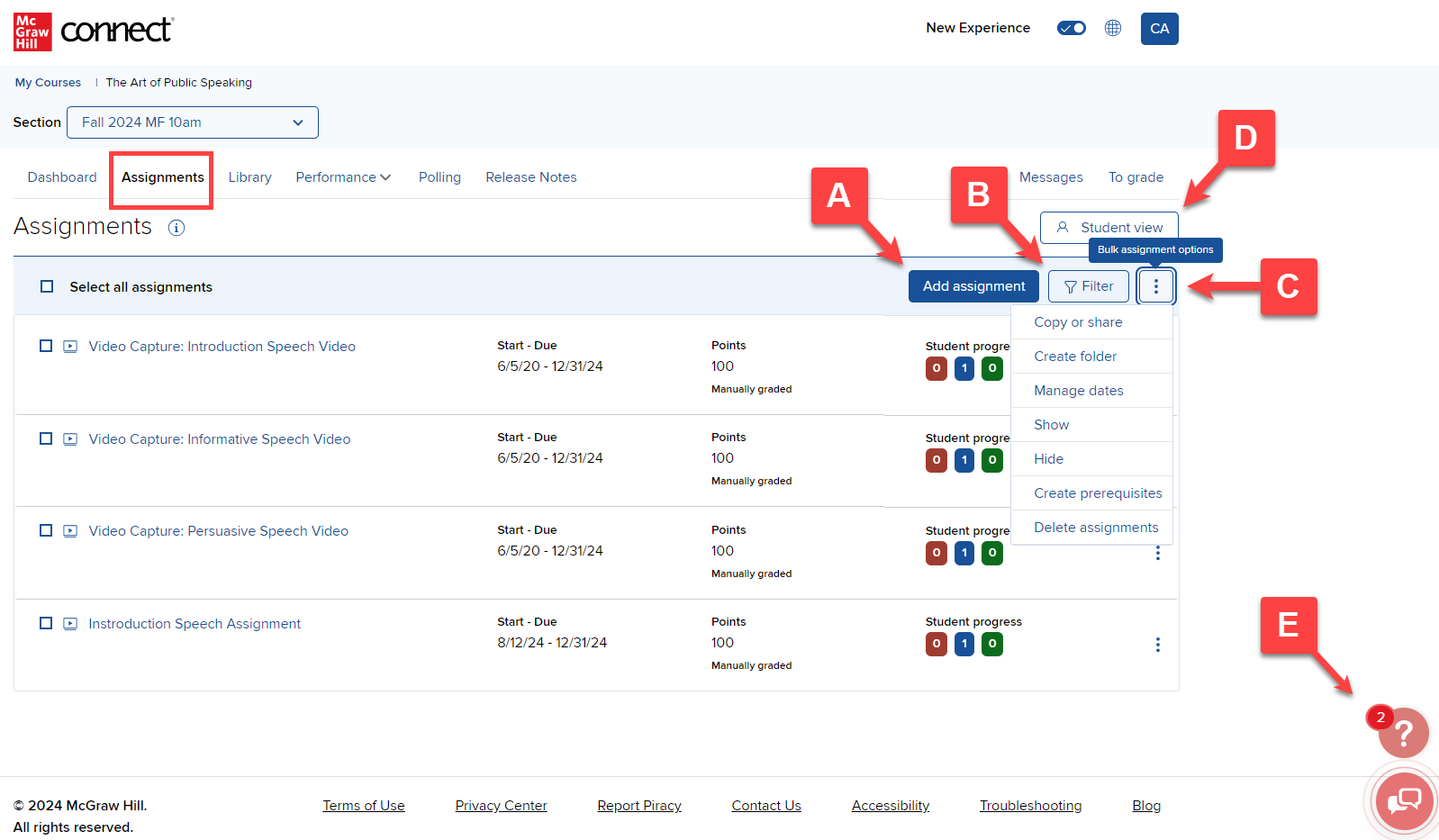Open the bulk assignment options kebab menu

(1155, 286)
